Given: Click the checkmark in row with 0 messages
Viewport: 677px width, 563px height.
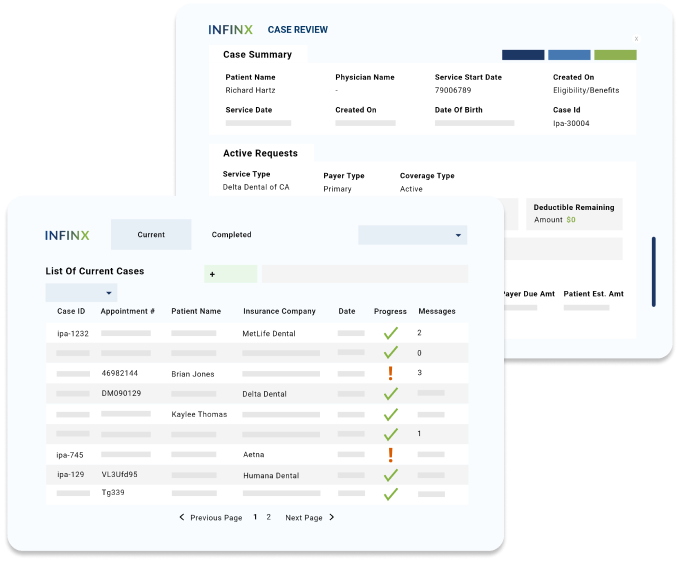Looking at the screenshot, I should coord(391,353).
